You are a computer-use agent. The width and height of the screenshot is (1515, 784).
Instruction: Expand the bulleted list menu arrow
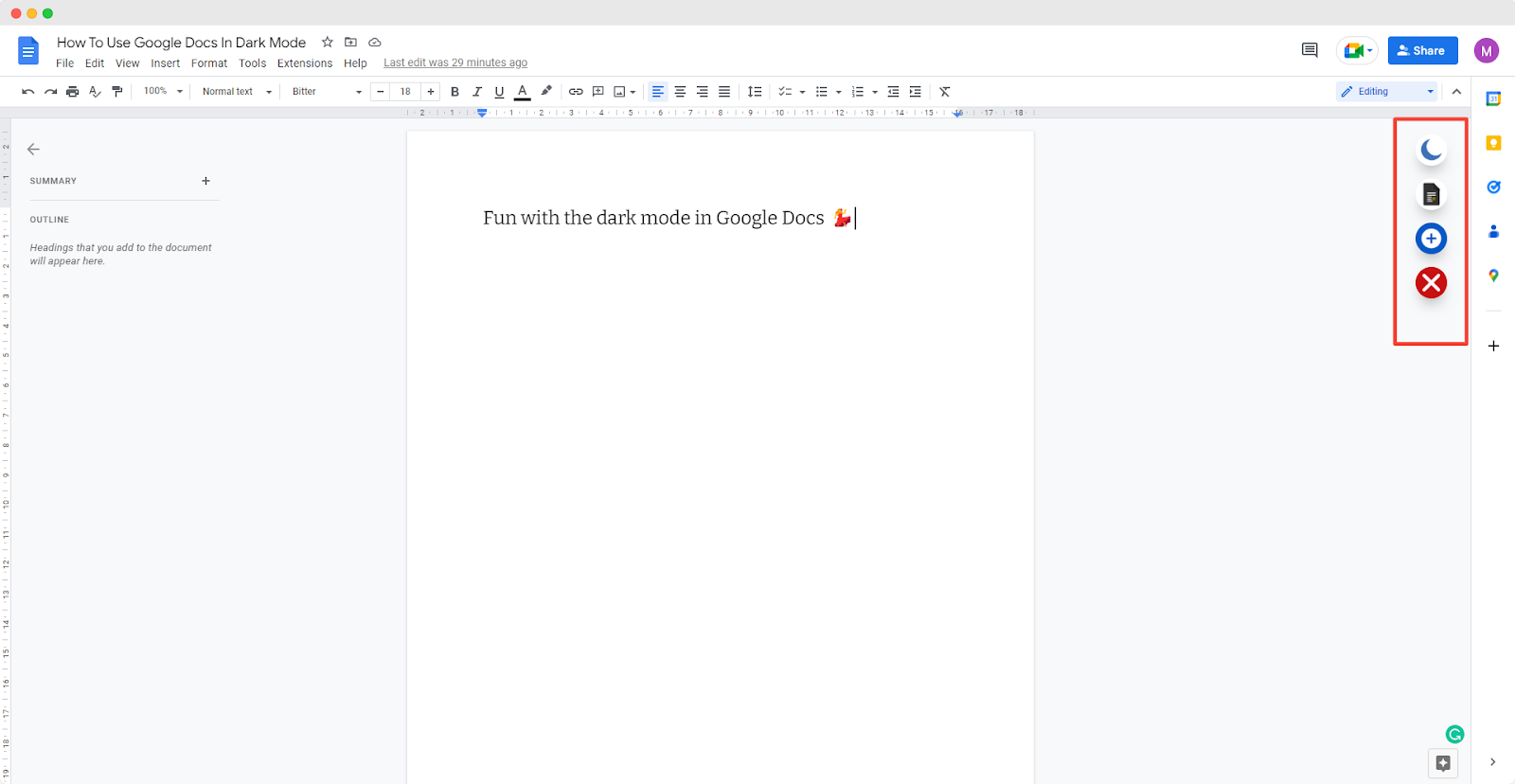pyautogui.click(x=839, y=93)
